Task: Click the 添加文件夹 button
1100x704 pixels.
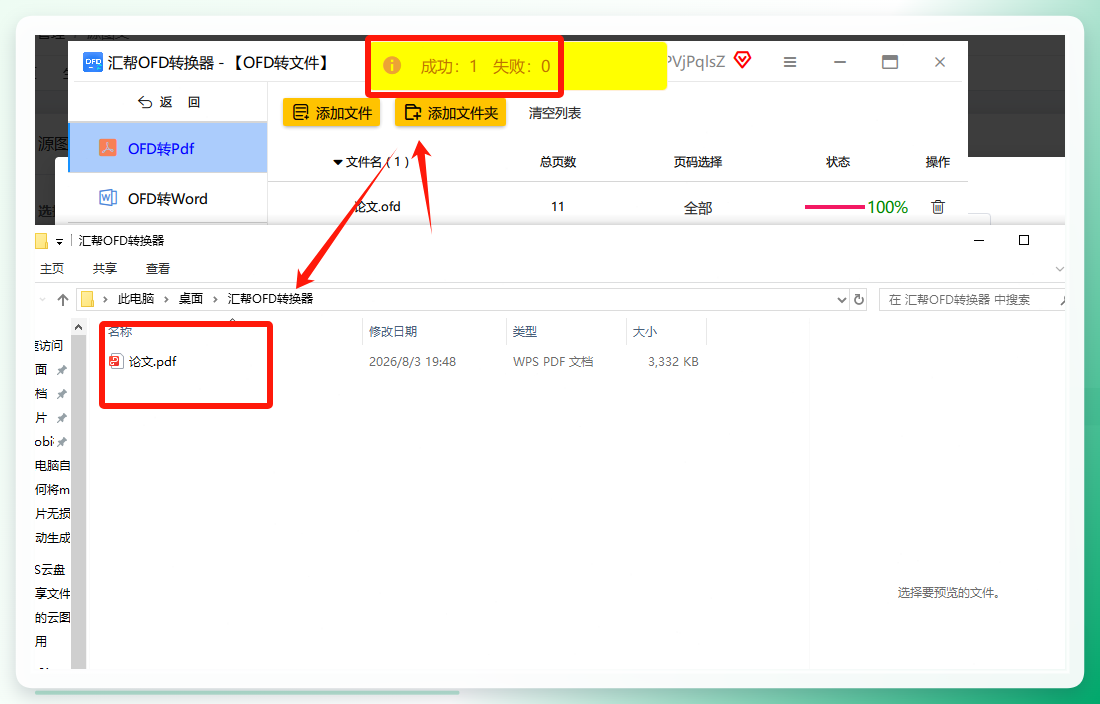Action: click(x=450, y=113)
